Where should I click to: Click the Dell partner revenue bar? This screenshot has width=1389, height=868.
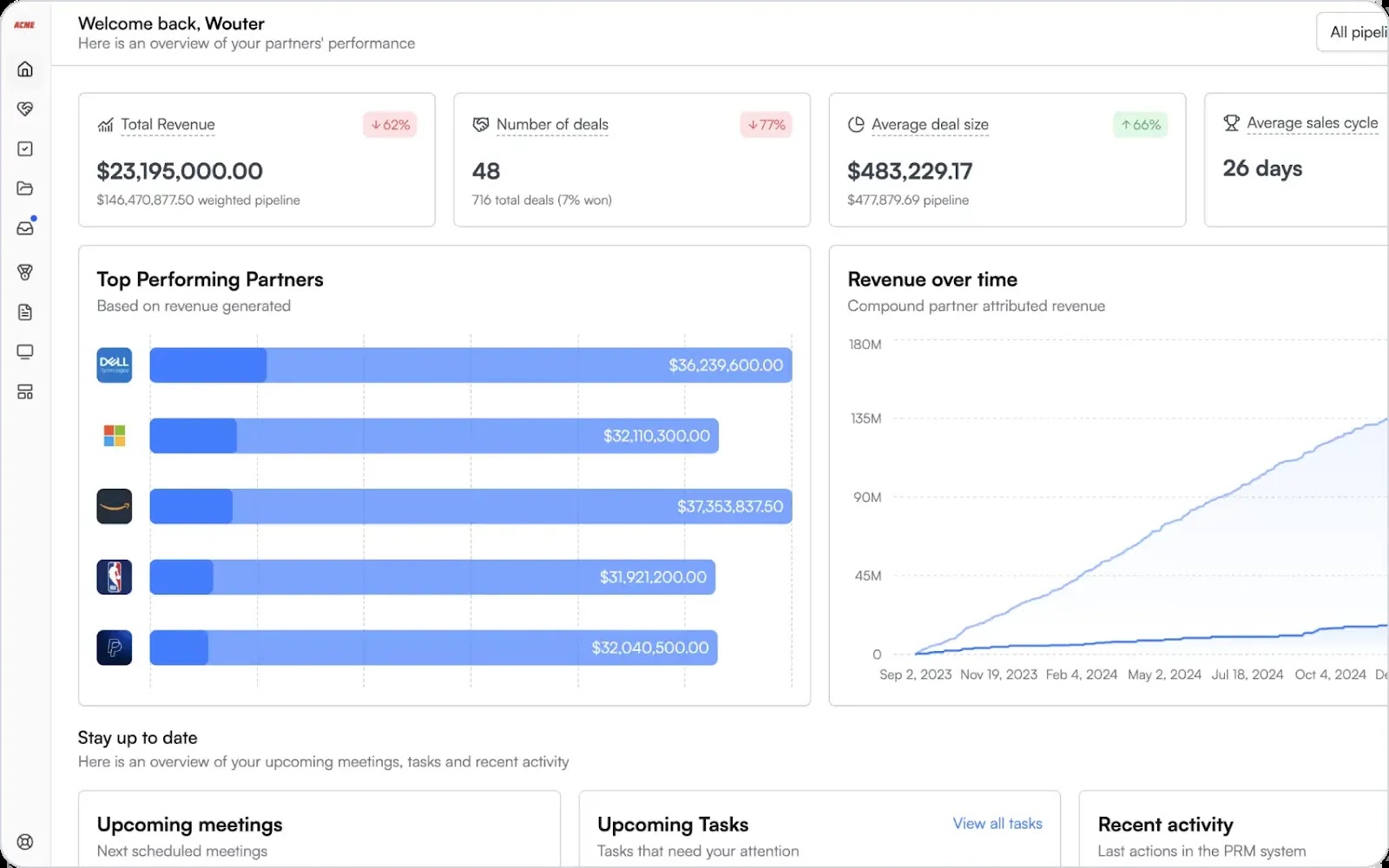[471, 365]
